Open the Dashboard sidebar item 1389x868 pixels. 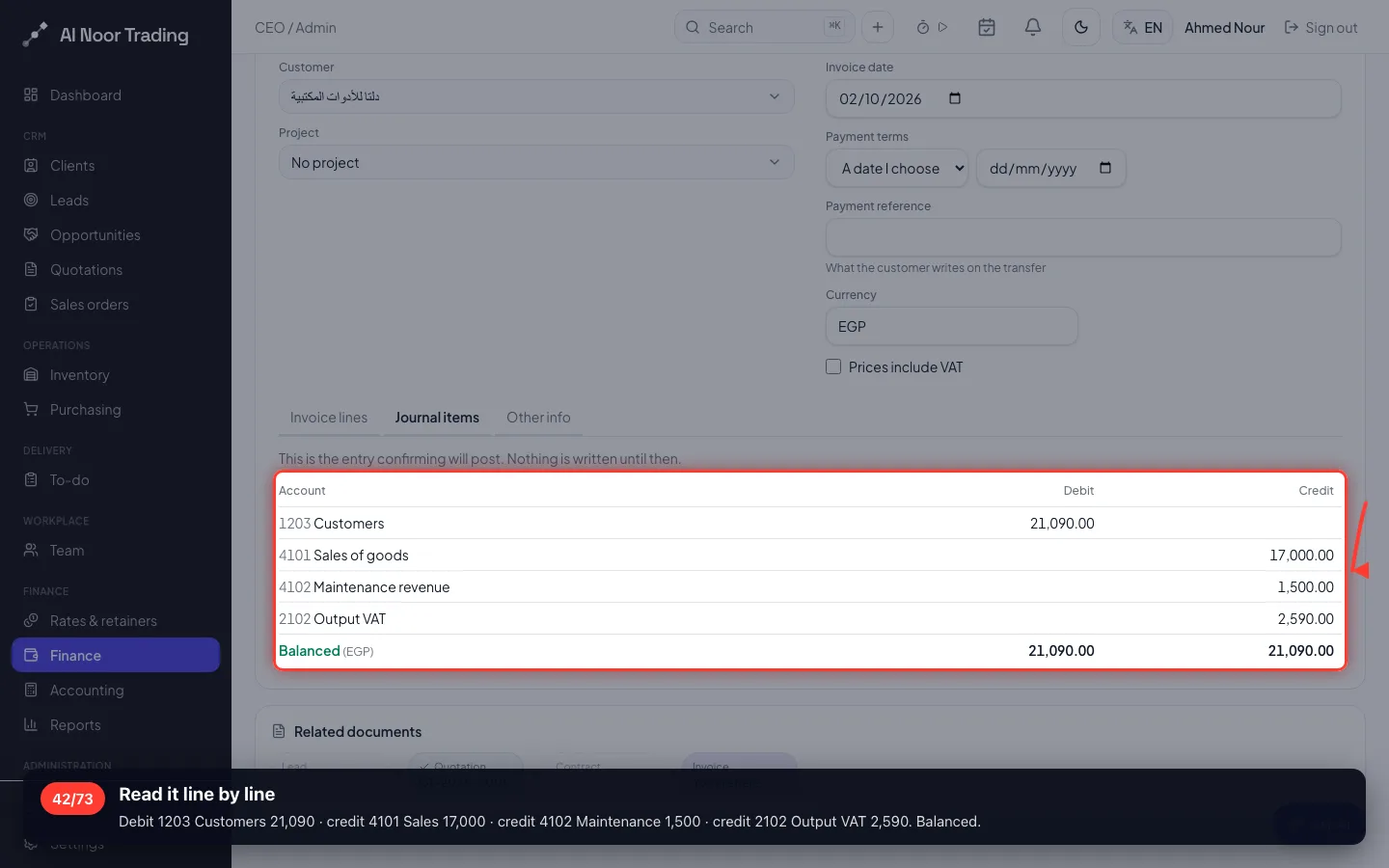116,95
